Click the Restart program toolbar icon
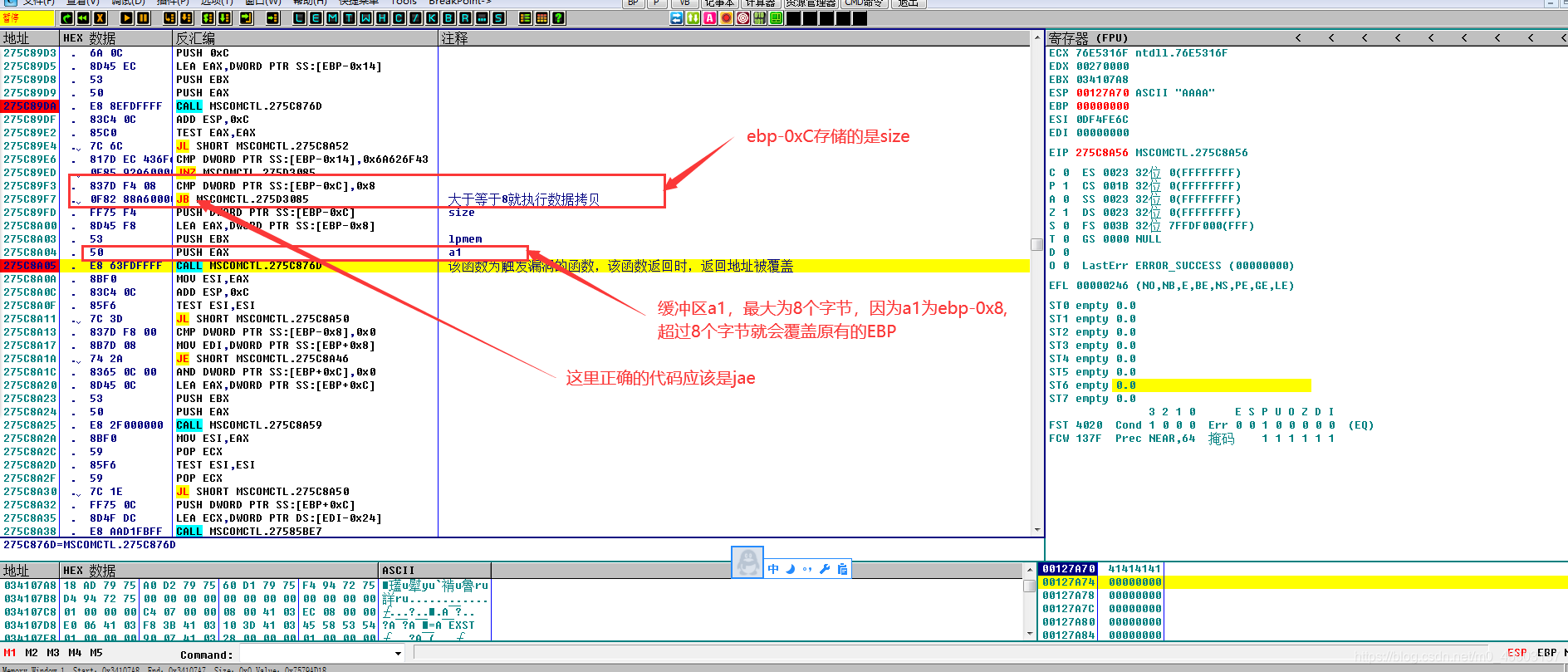This screenshot has width=1568, height=672. coord(66,18)
